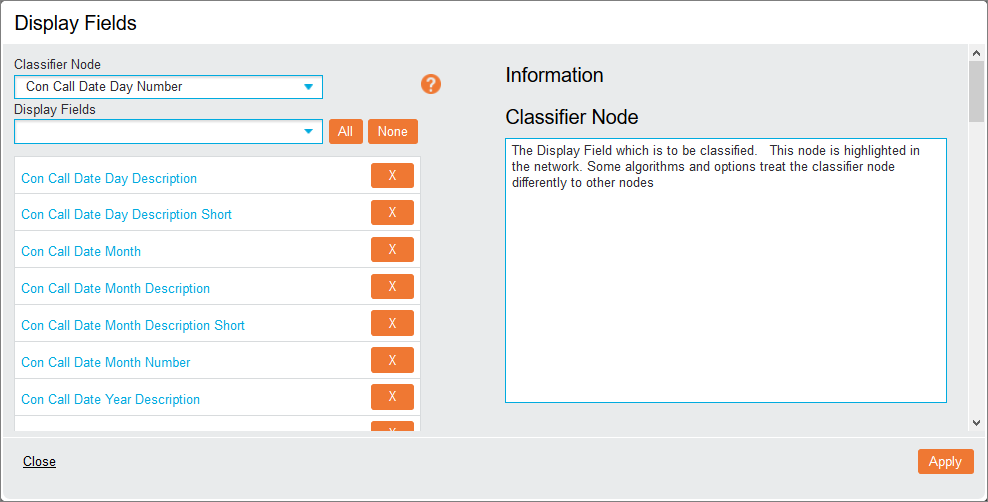
Task: Click the Close link
Action: 39,462
